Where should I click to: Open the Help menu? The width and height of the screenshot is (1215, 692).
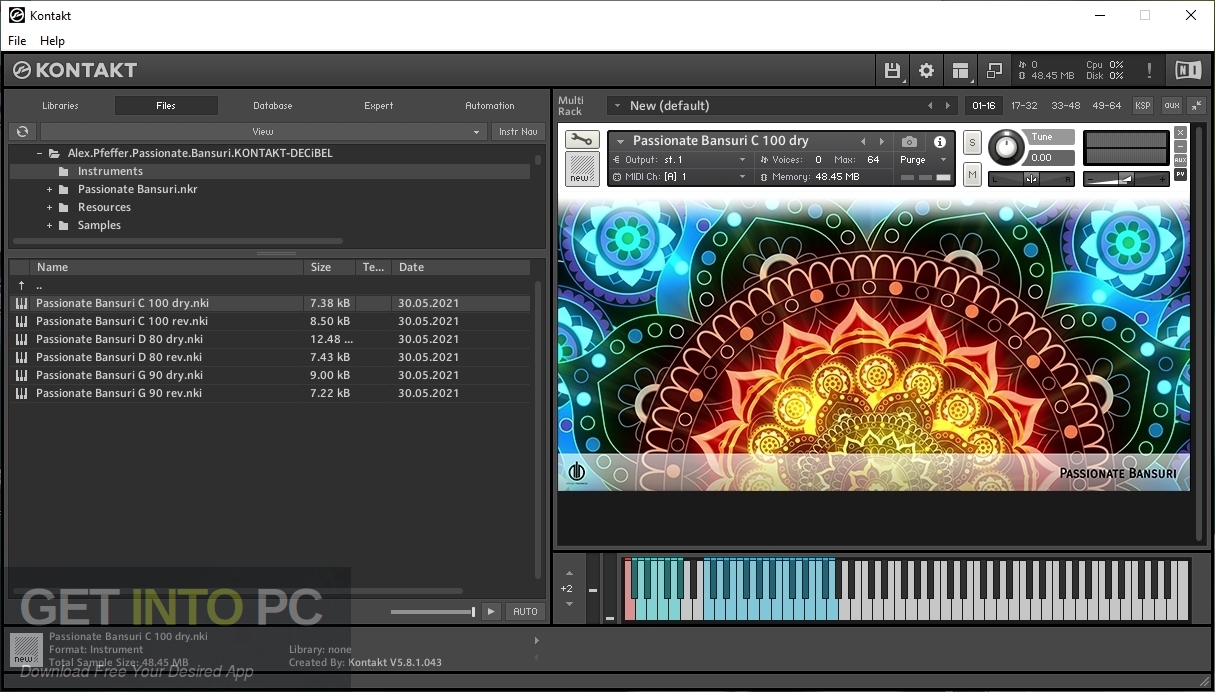(52, 41)
